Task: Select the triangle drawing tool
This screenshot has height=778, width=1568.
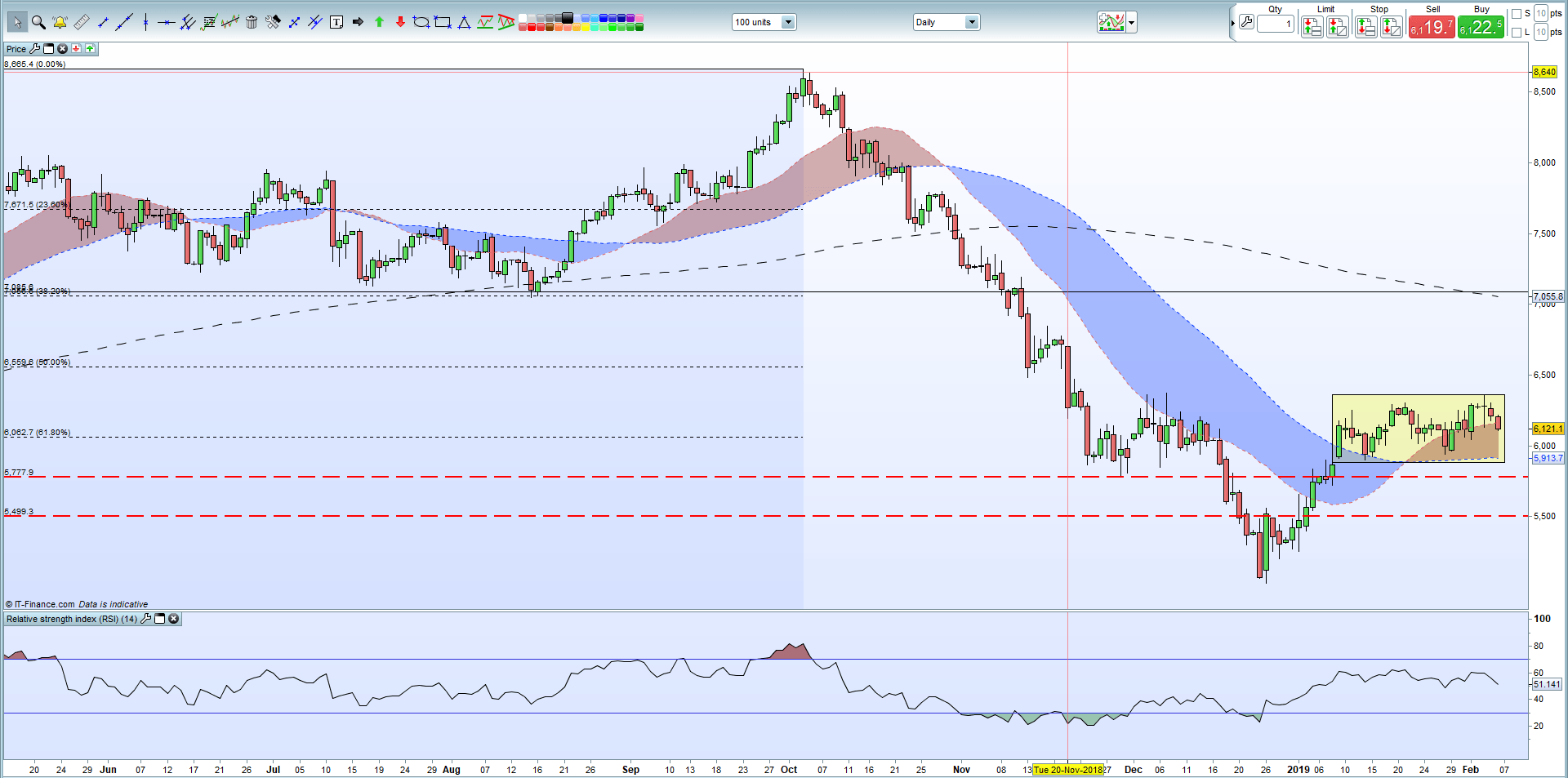Action: coord(464,22)
